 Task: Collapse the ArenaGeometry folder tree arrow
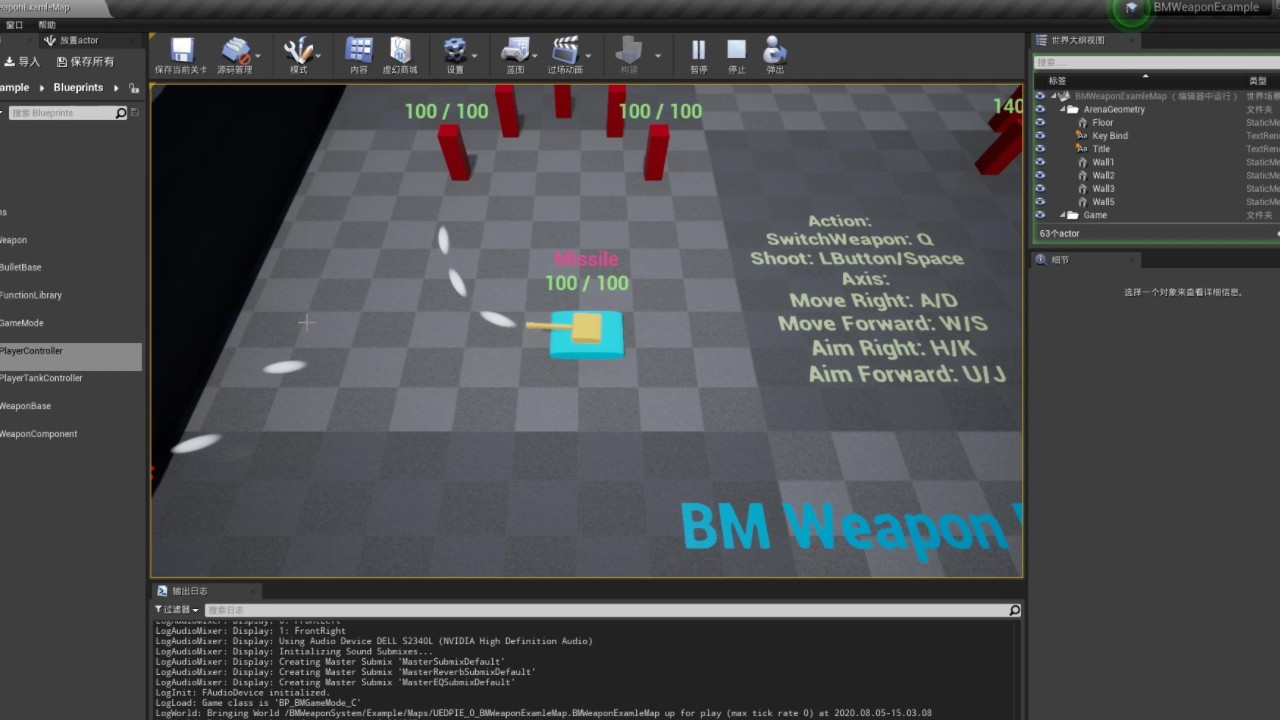pos(1062,110)
